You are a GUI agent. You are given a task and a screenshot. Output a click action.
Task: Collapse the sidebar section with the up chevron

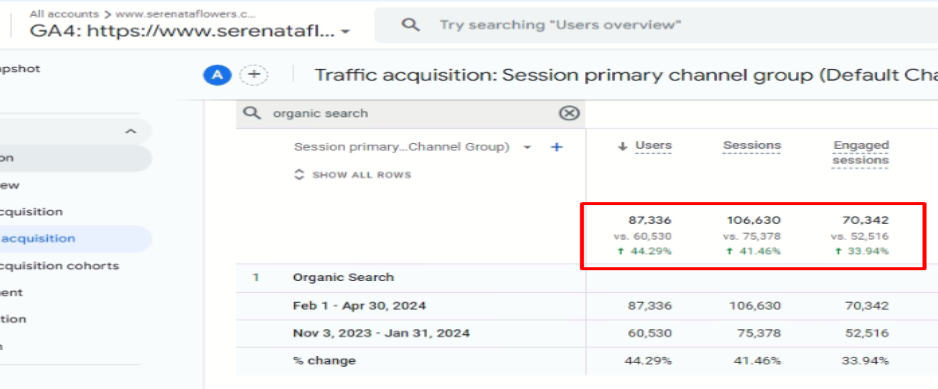(130, 132)
